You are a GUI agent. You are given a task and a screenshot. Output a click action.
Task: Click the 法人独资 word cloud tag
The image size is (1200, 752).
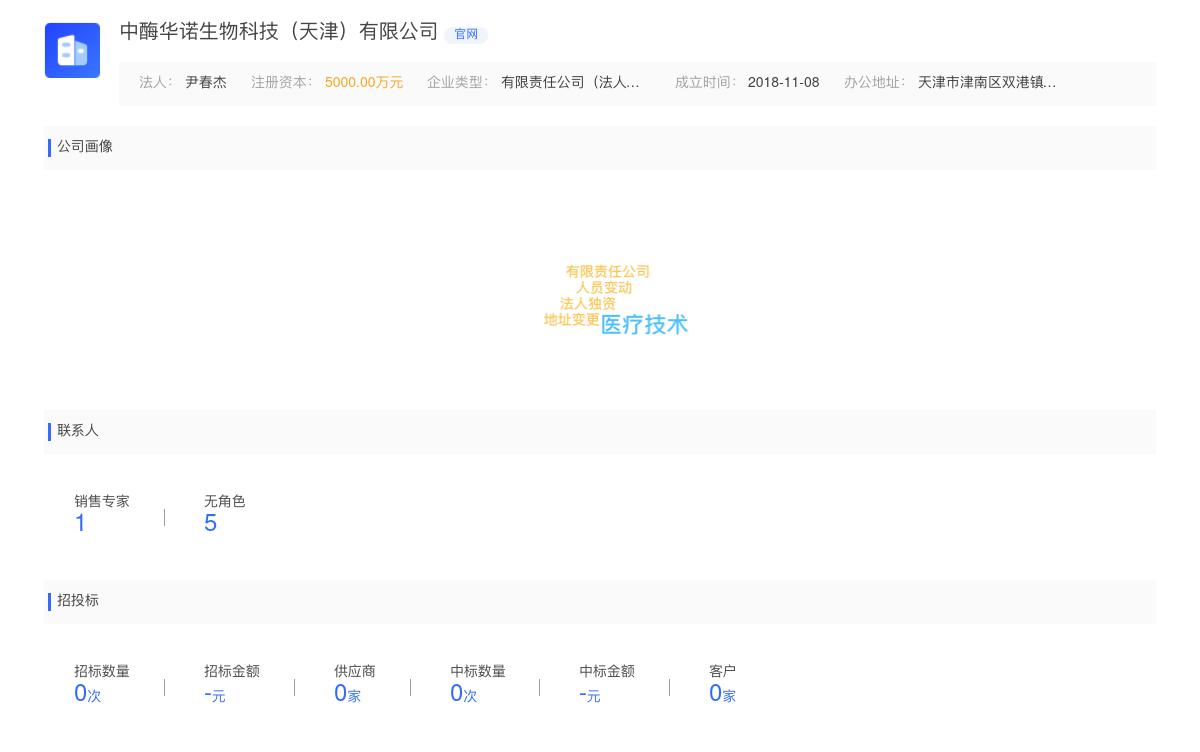[590, 302]
